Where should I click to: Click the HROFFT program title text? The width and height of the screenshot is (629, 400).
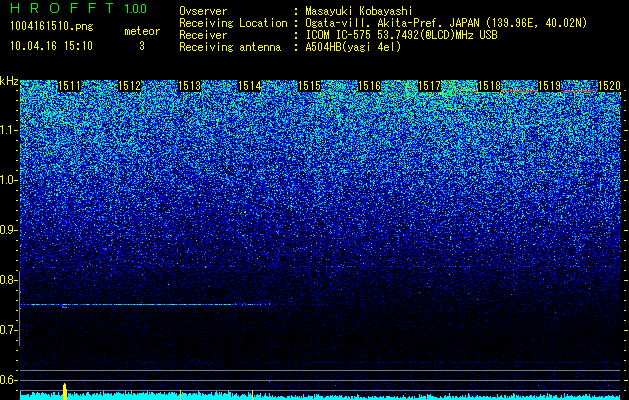pos(62,8)
